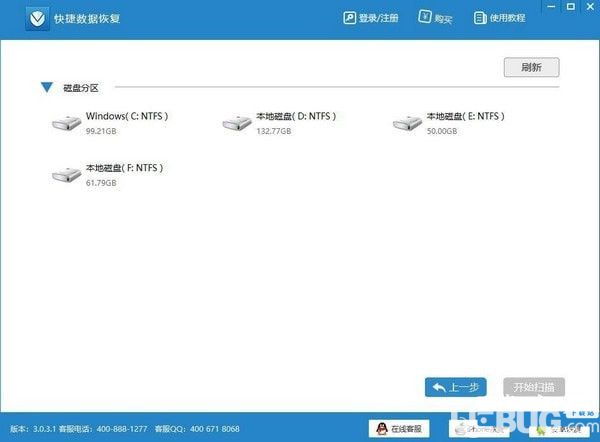Click the version 3.0.3.1 text
Image resolution: width=600 pixels, height=442 pixels.
click(x=33, y=429)
